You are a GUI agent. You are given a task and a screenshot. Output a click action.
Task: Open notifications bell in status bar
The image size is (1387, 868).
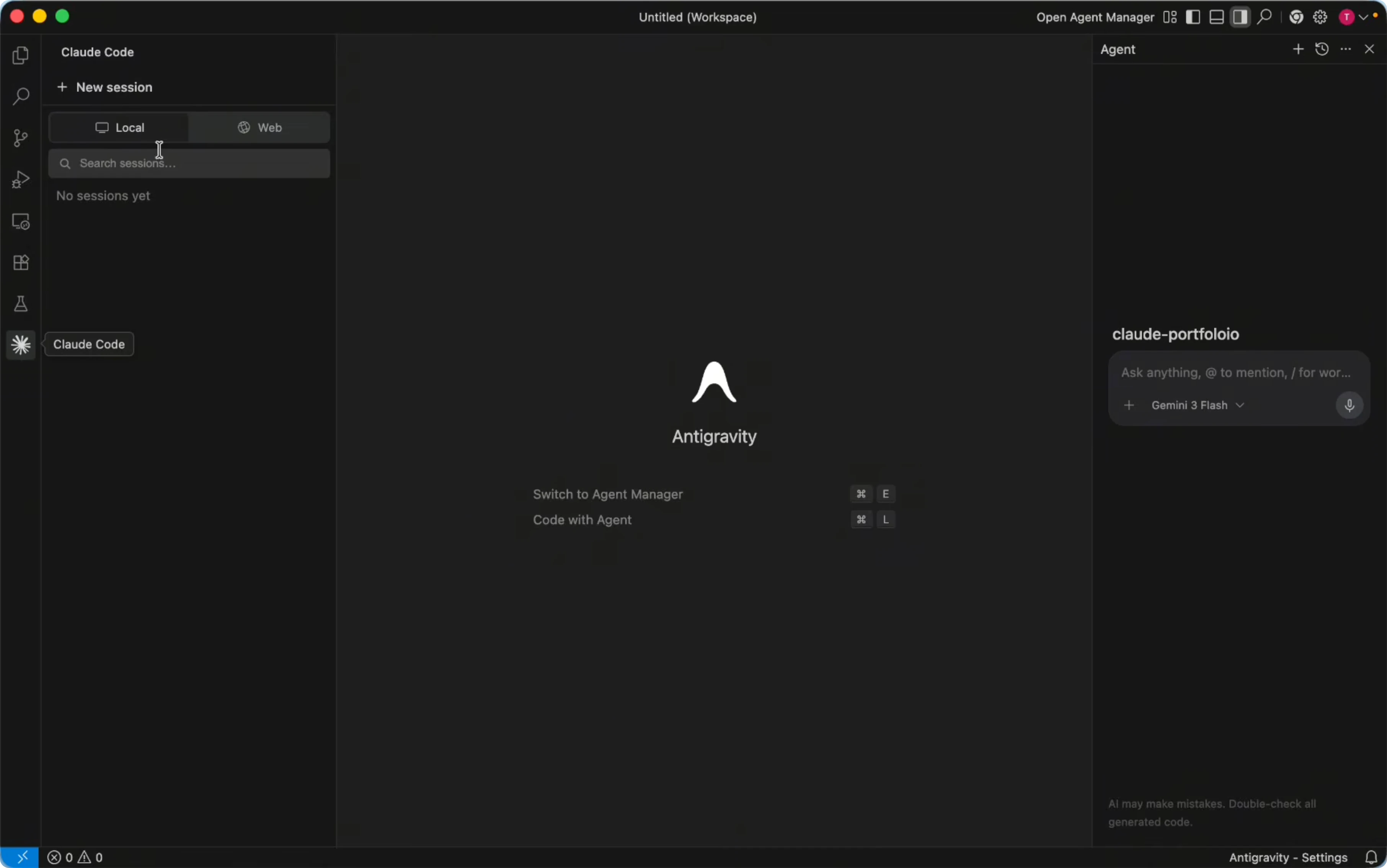[1372, 857]
